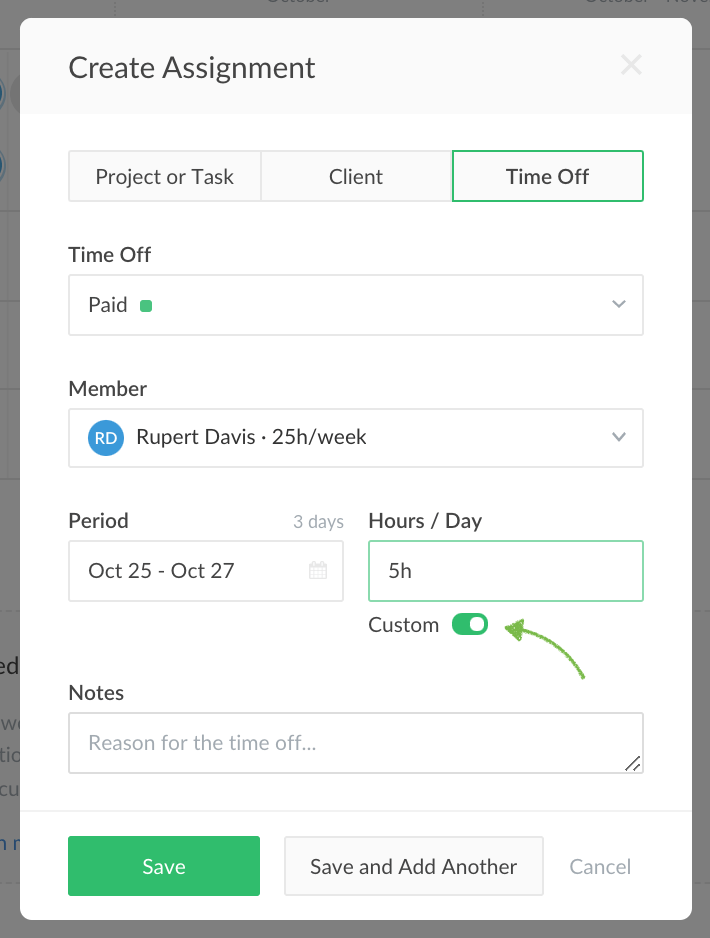Click the Rupert Davis member name

click(251, 437)
